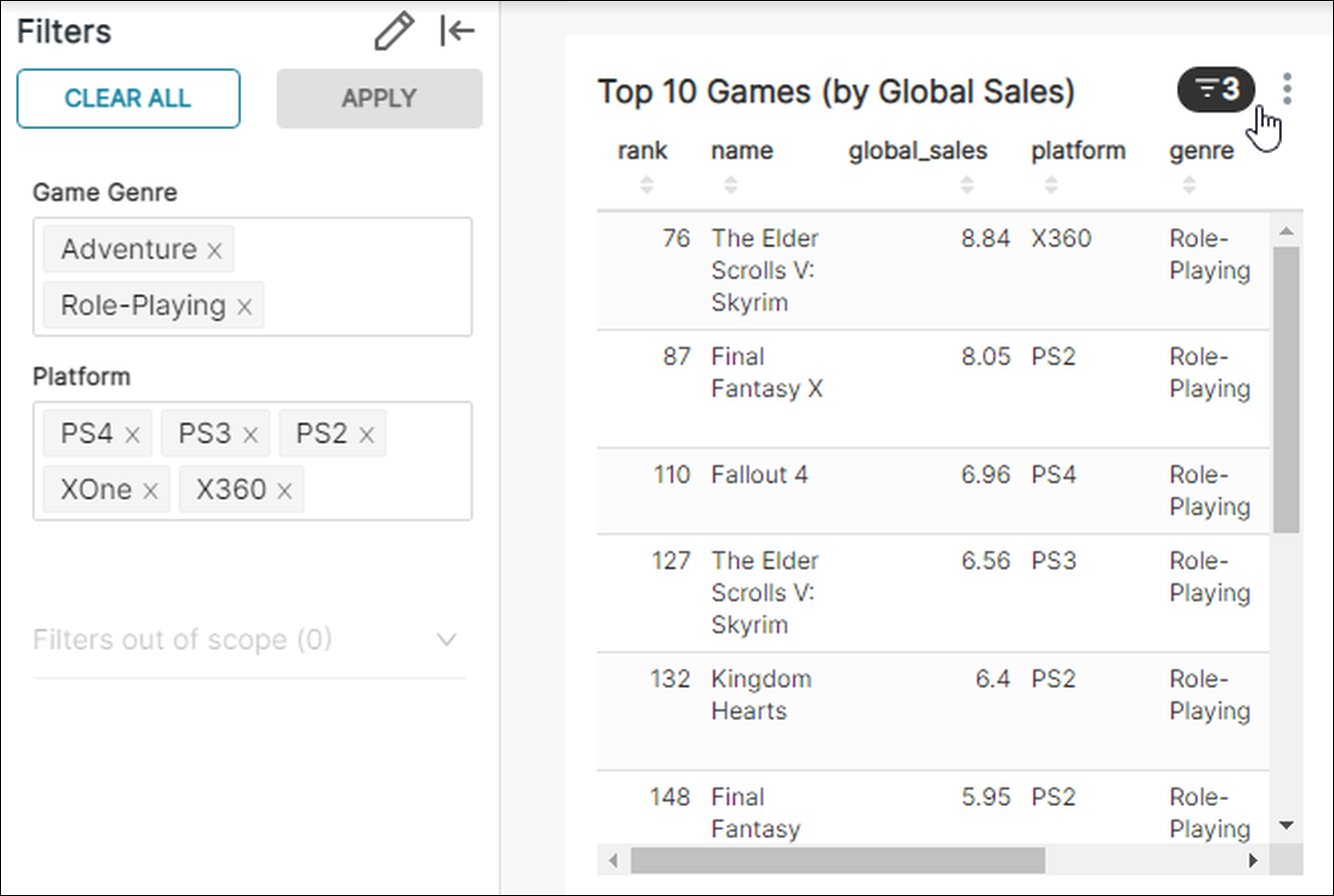Click the CLEAR ALL button
1334x896 pixels.
pyautogui.click(x=128, y=98)
